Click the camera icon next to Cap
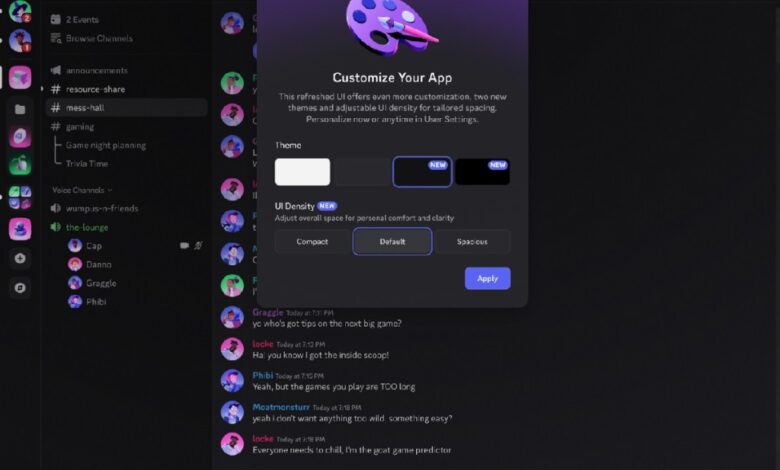Image resolution: width=780 pixels, height=470 pixels. pos(184,245)
